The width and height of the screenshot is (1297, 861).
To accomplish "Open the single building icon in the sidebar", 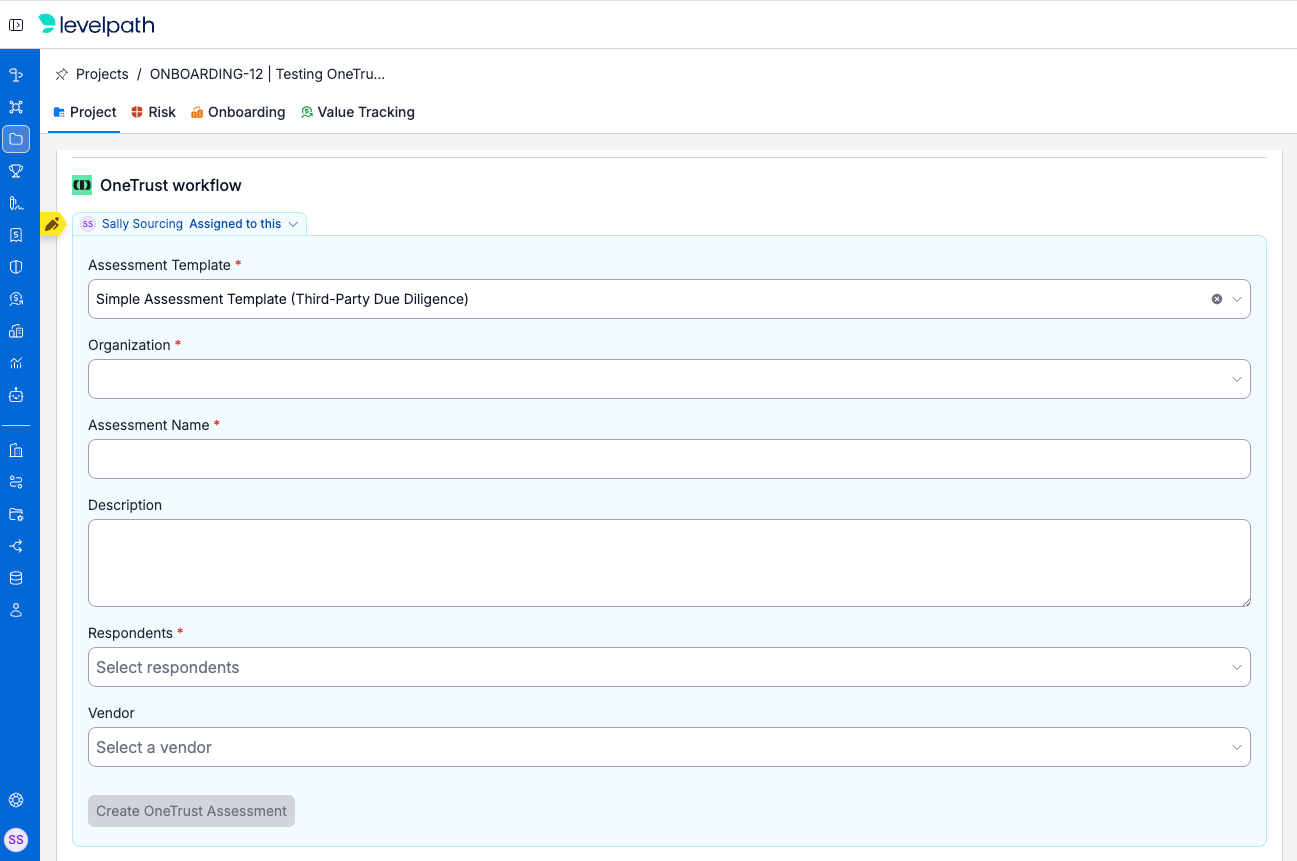I will [16, 450].
